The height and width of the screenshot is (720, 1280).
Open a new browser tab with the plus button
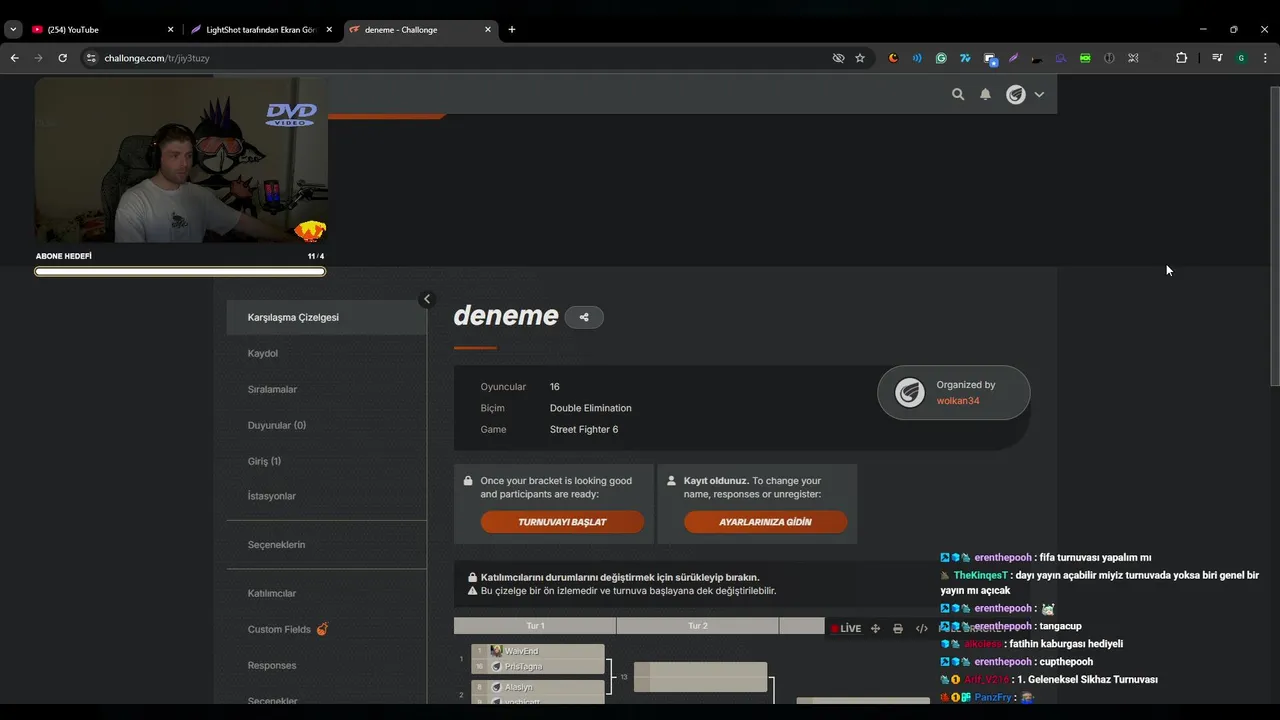[x=512, y=30]
